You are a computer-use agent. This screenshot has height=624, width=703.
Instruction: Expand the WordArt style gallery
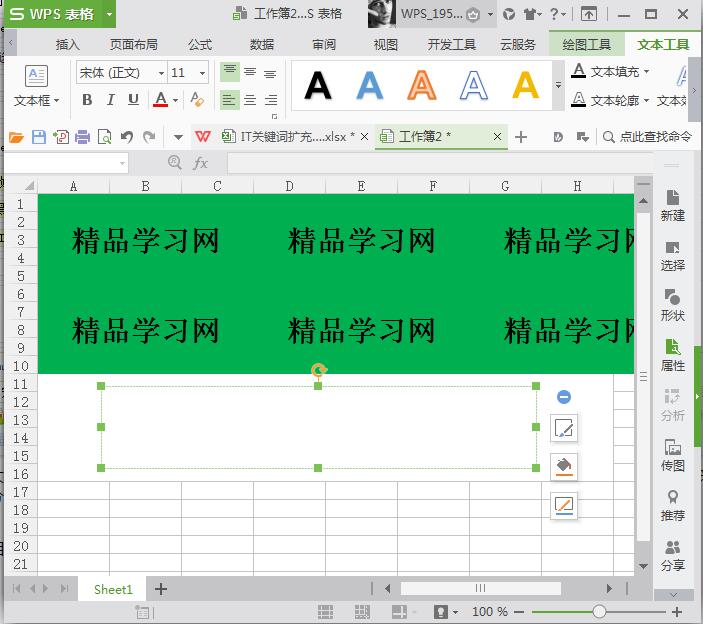point(558,85)
